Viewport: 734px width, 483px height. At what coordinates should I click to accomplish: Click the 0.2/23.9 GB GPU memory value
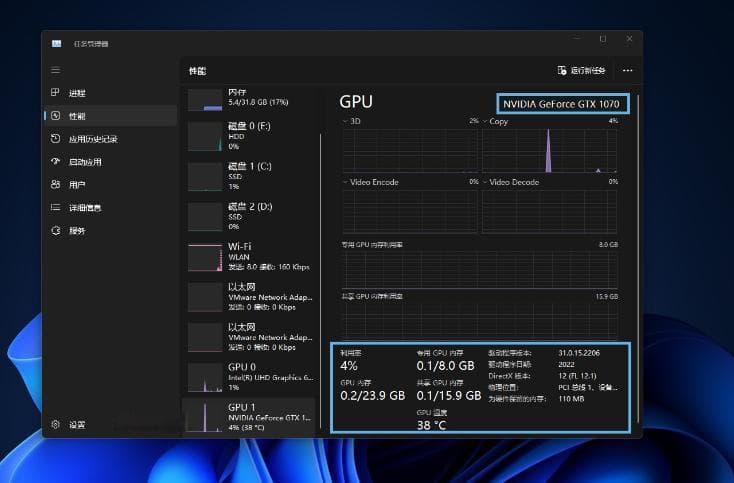[x=373, y=395]
